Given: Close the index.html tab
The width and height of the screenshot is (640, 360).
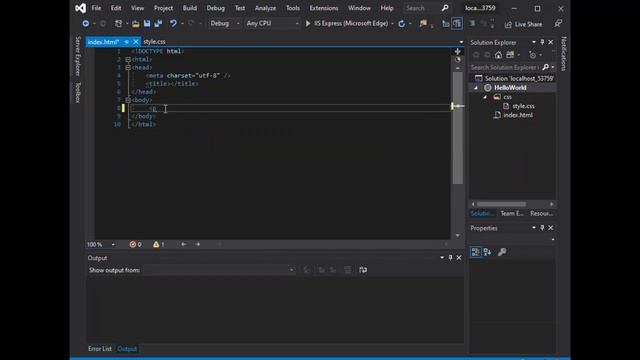Looking at the screenshot, I should pos(136,42).
